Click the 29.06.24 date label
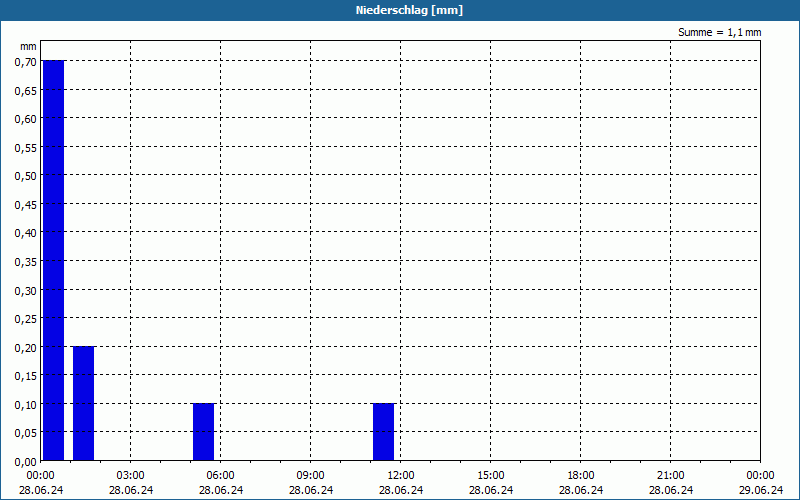Screen dimensions: 800x500 (760, 490)
